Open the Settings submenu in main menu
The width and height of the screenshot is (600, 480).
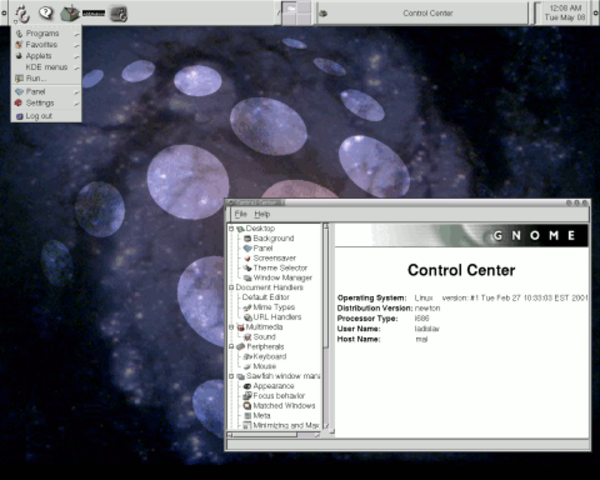coord(46,103)
